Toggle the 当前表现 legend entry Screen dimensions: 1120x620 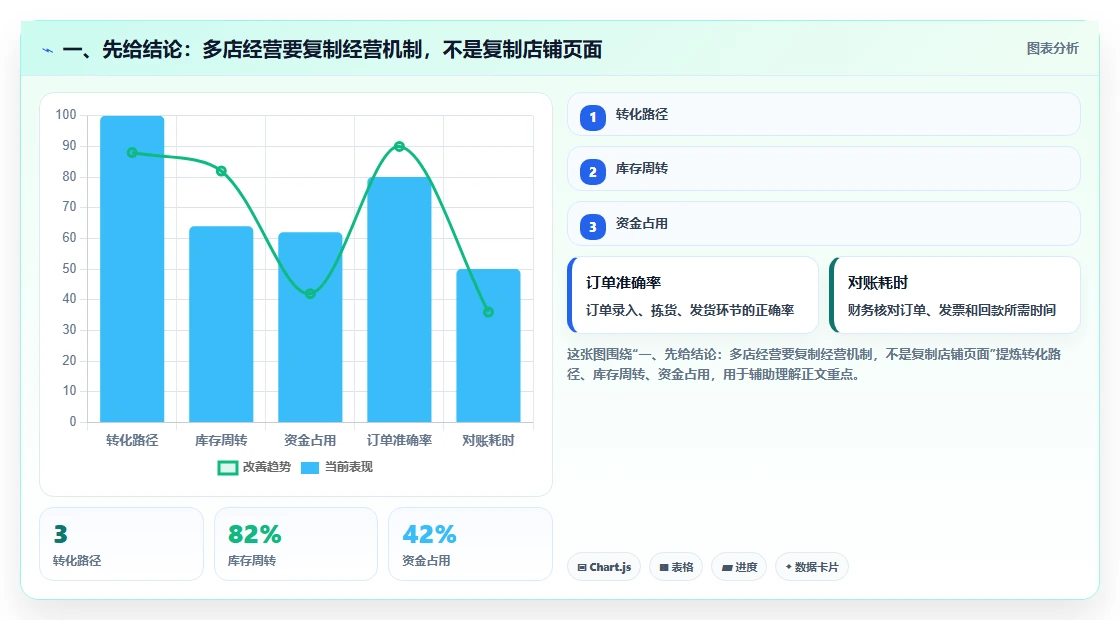(x=336, y=467)
